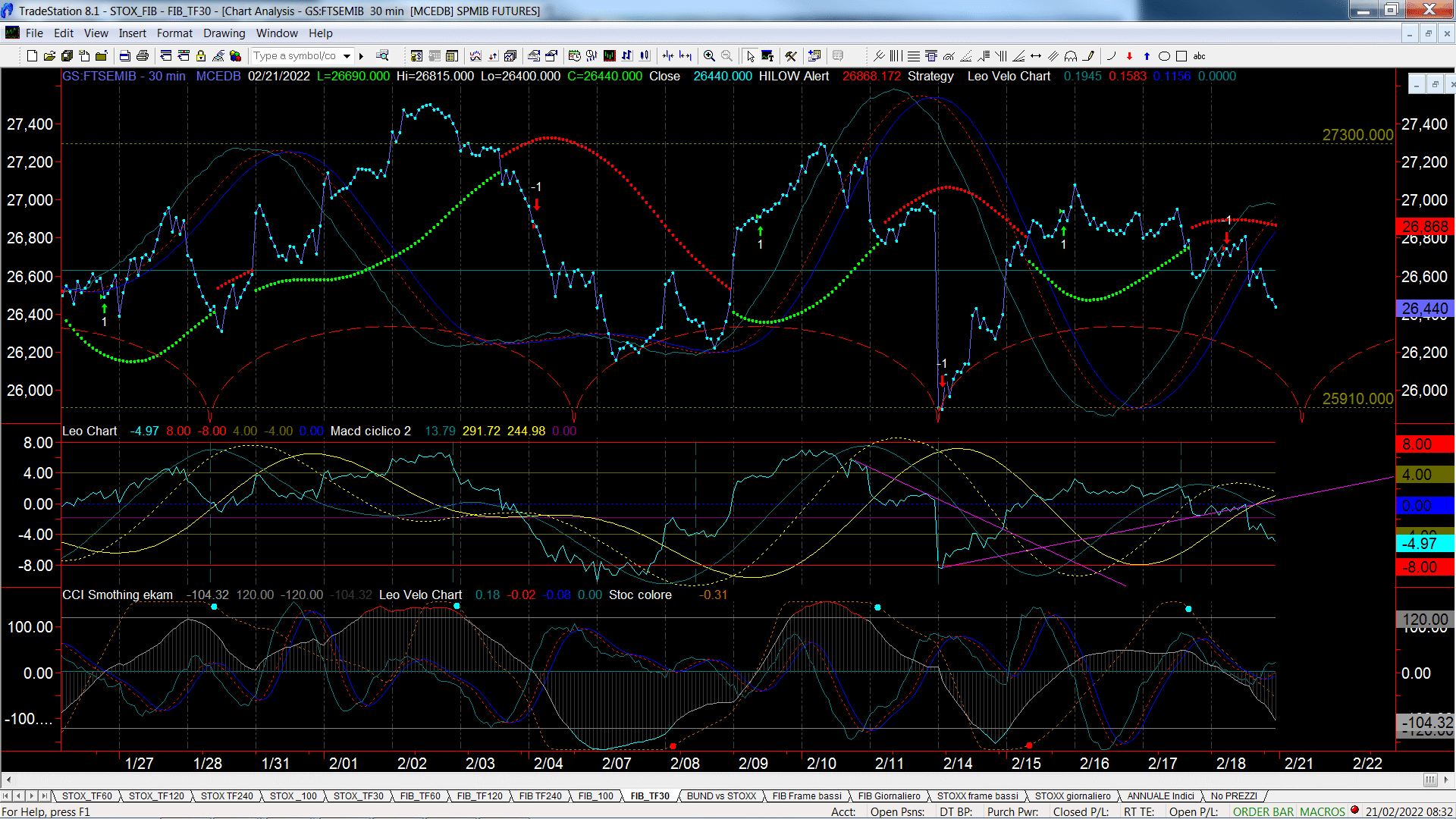This screenshot has width=1456, height=819.
Task: Switch to the STOX_TF60 tab
Action: click(x=86, y=796)
